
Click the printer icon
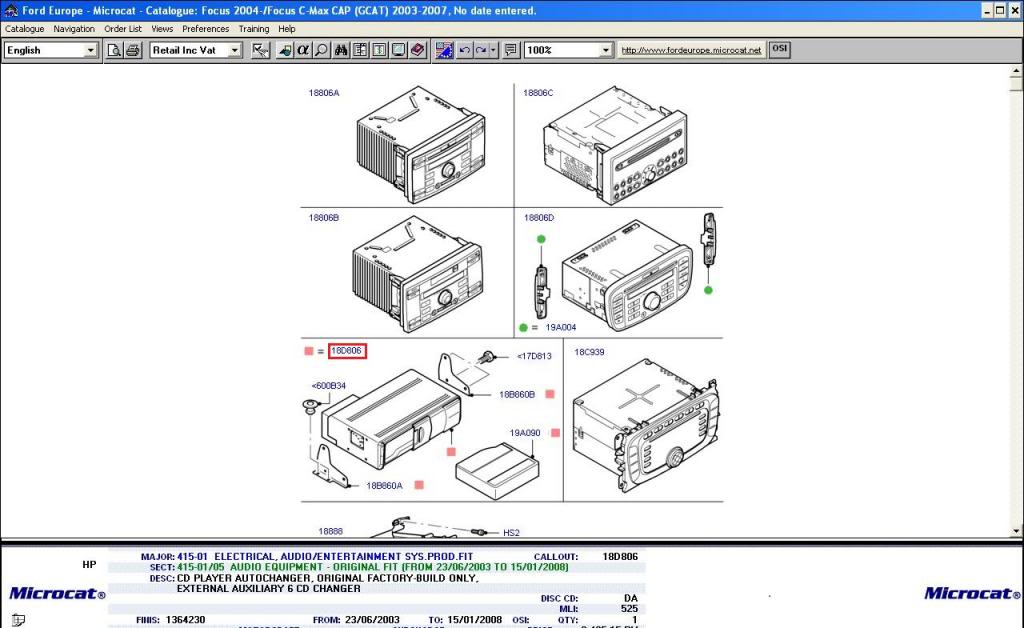coord(132,50)
